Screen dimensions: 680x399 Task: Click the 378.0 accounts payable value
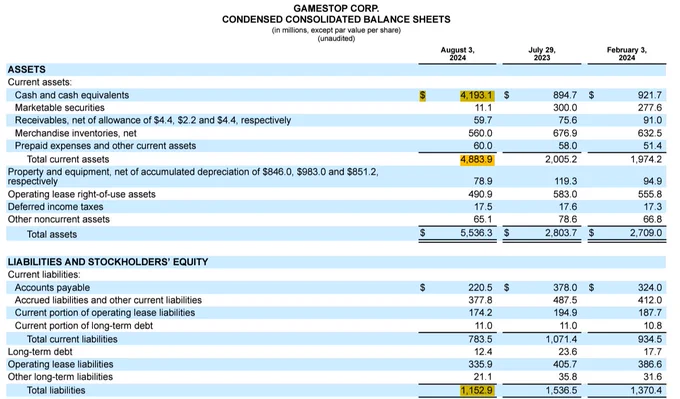click(x=565, y=288)
